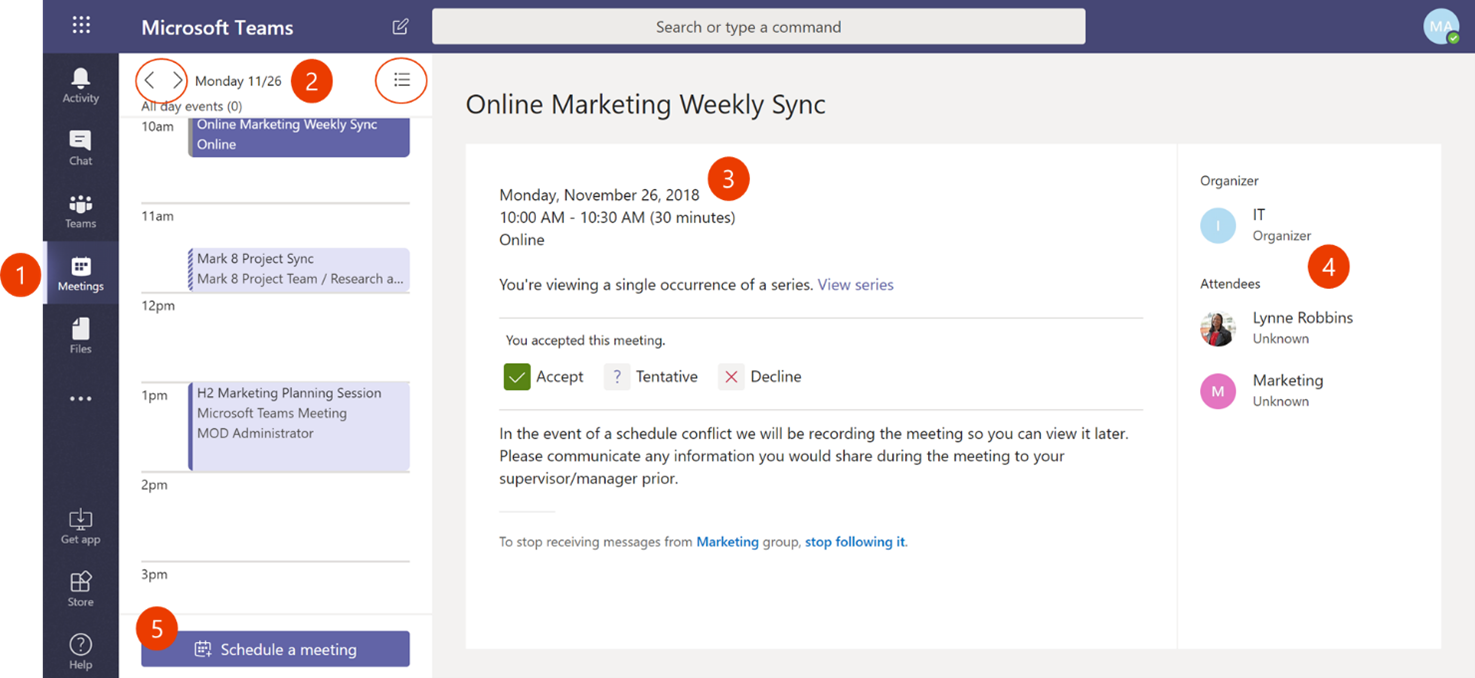Click the Organizer section heading

(x=1229, y=181)
